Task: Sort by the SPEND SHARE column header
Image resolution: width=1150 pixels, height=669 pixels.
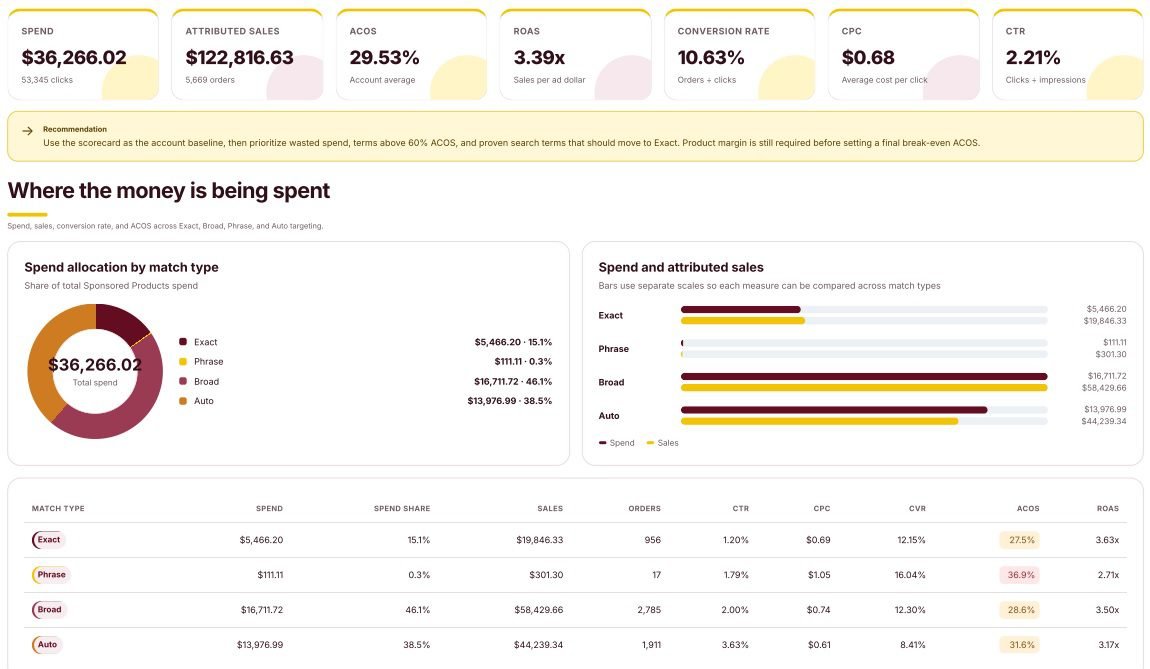Action: pyautogui.click(x=402, y=508)
